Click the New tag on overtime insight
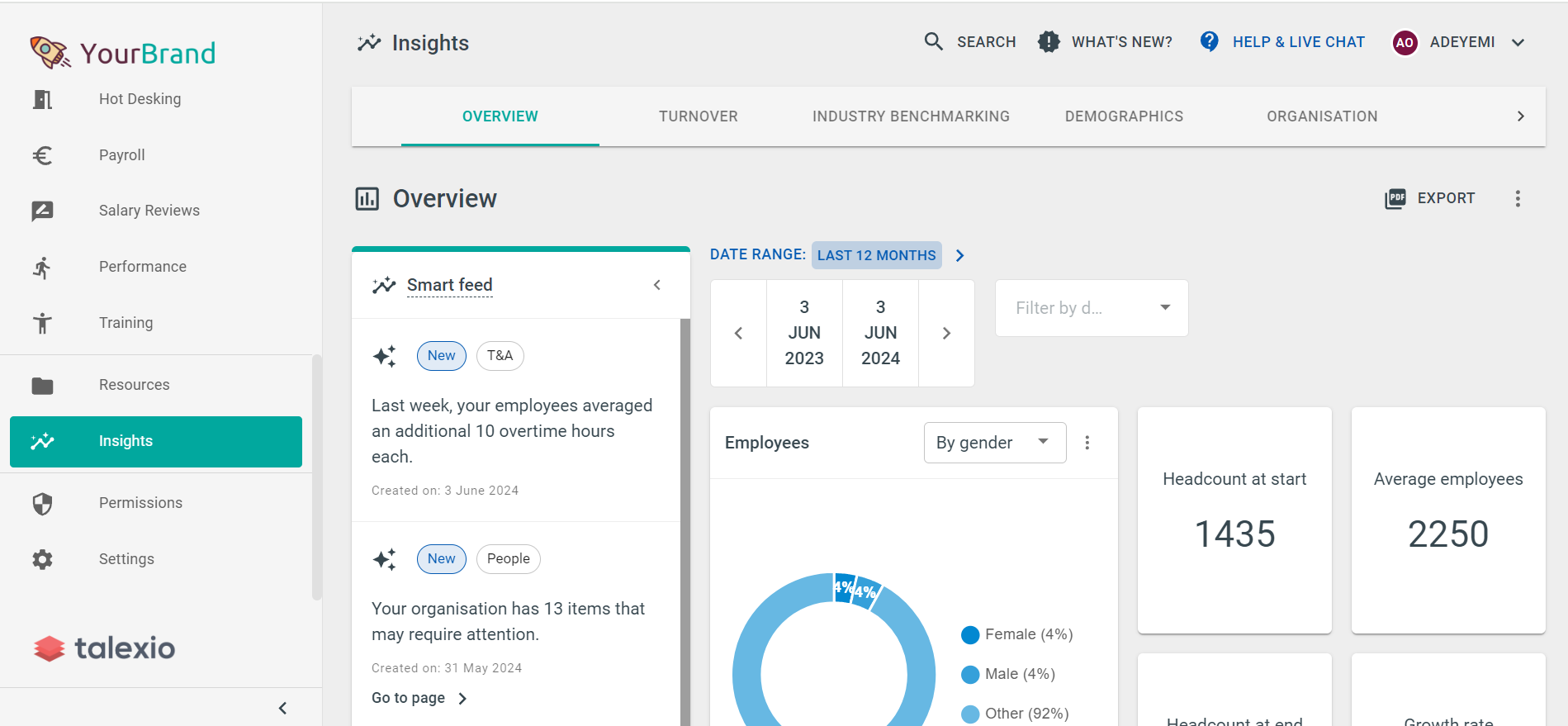 coord(442,356)
